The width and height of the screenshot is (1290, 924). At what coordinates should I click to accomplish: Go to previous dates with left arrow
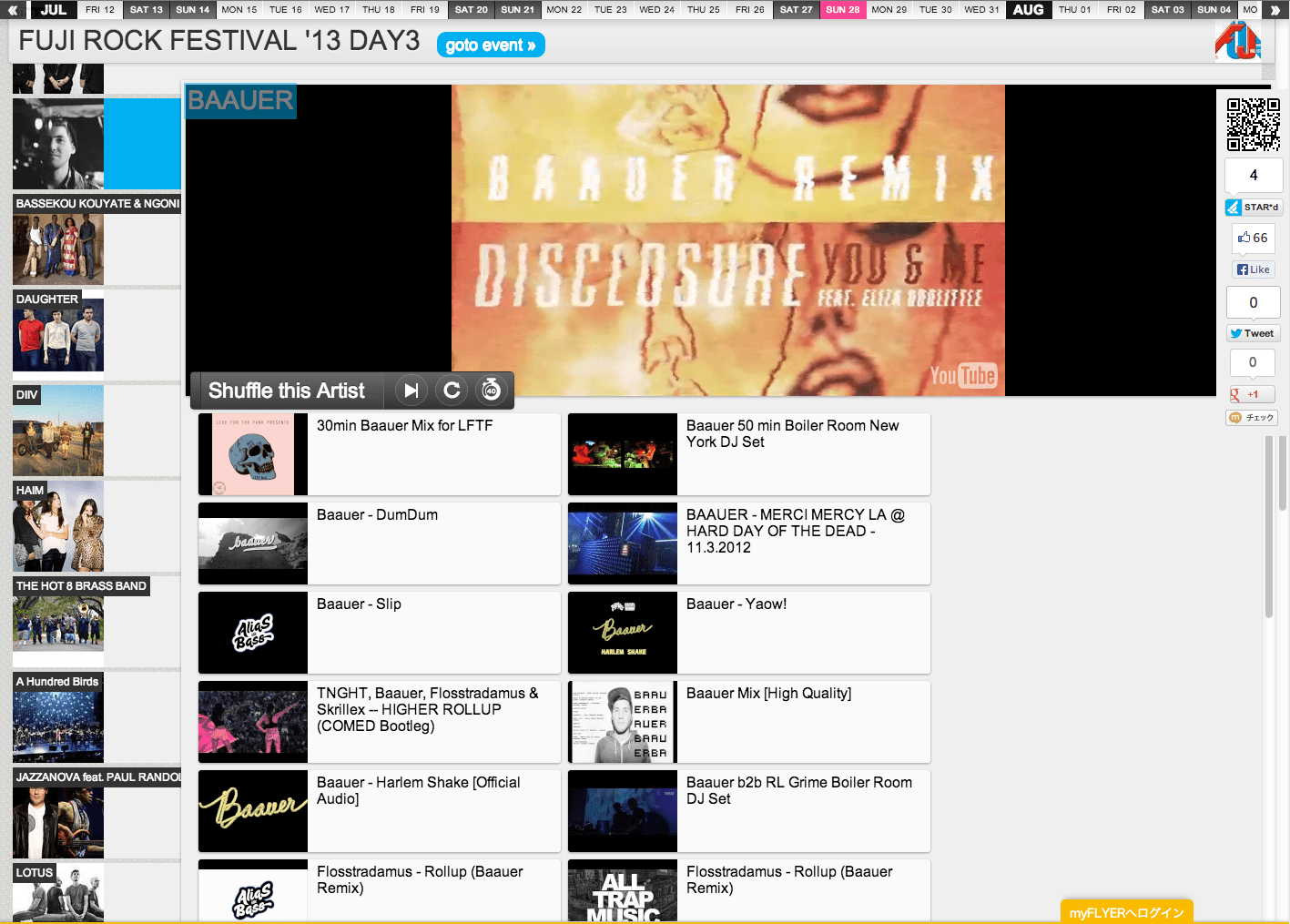click(x=13, y=10)
